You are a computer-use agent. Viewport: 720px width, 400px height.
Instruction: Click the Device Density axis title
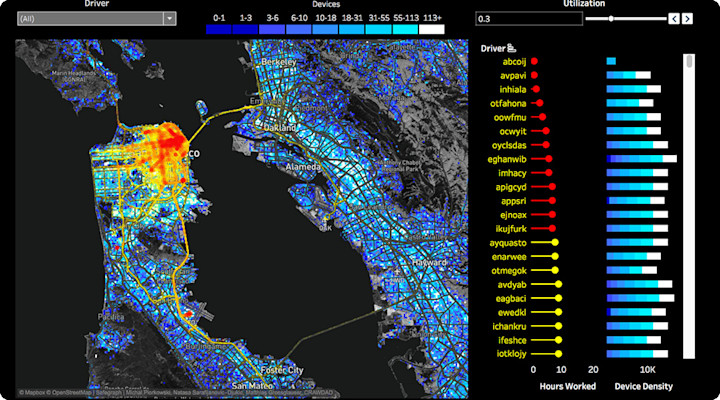coord(643,386)
